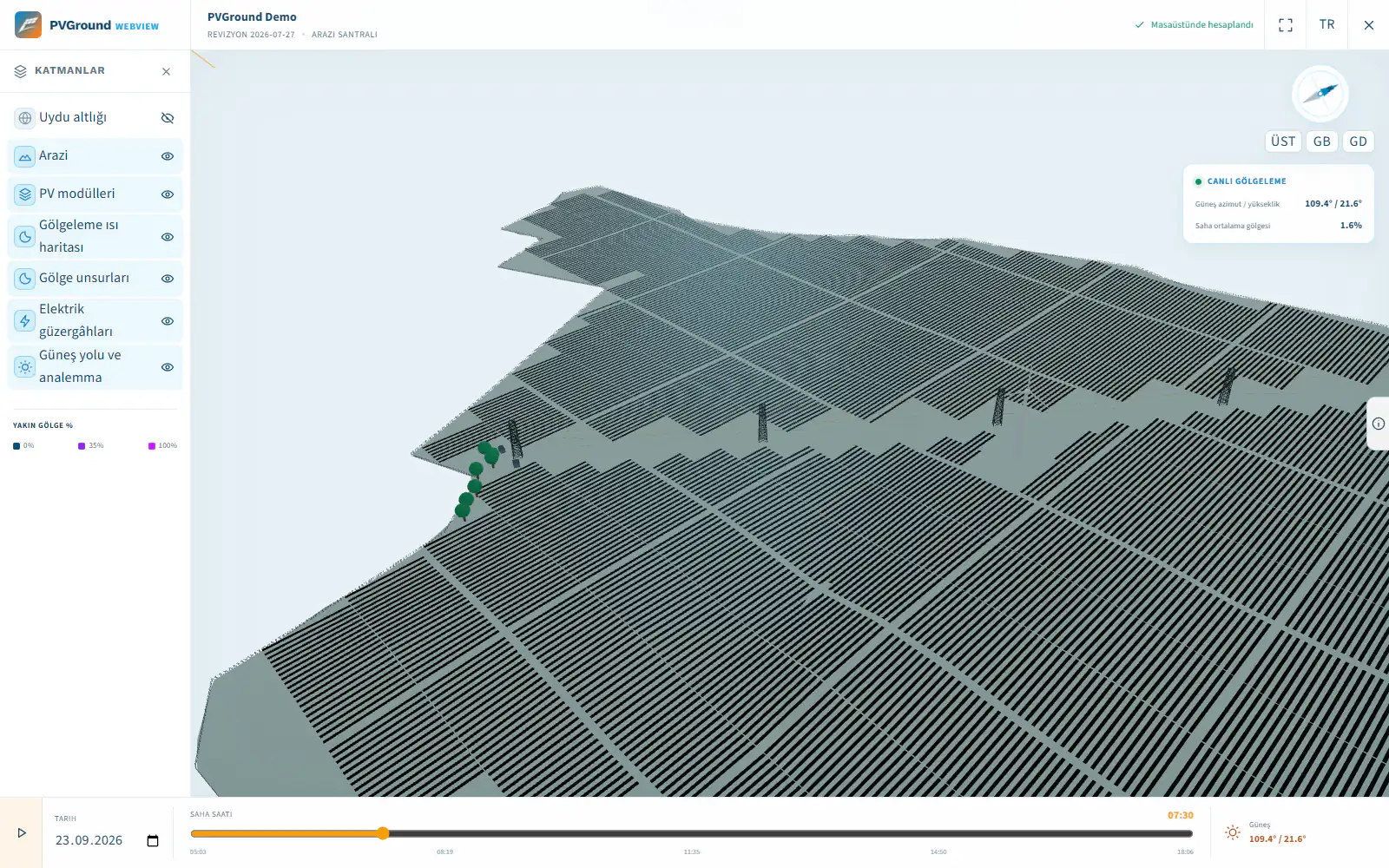Screen dimensions: 1389x868
Task: Switch language with TR button
Action: click(x=1327, y=24)
